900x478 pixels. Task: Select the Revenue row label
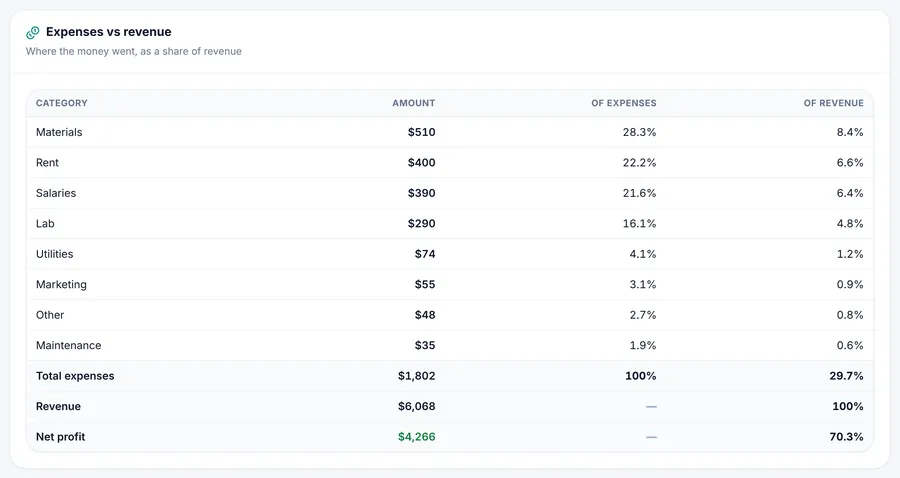58,406
